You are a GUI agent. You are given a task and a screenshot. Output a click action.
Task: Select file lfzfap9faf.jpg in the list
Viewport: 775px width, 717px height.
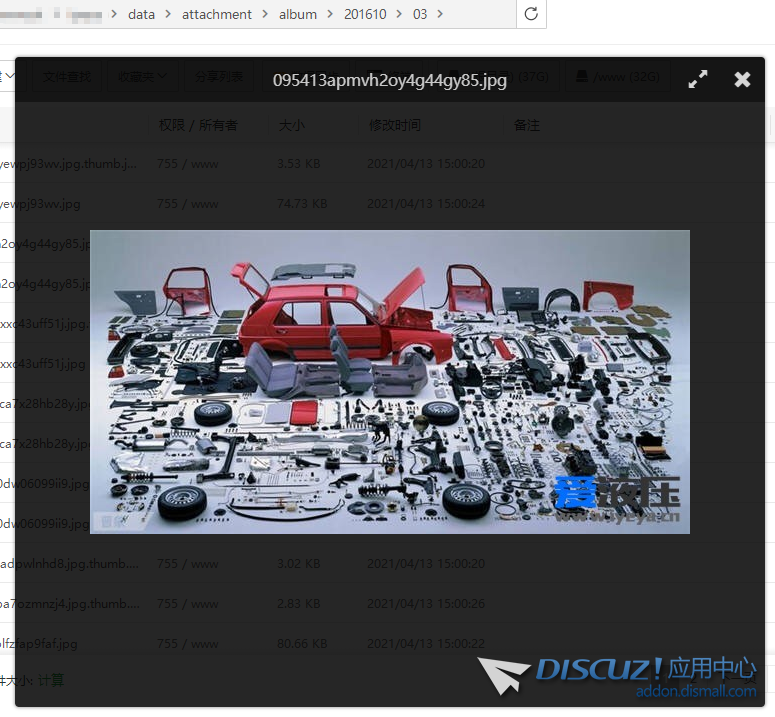coord(39,643)
